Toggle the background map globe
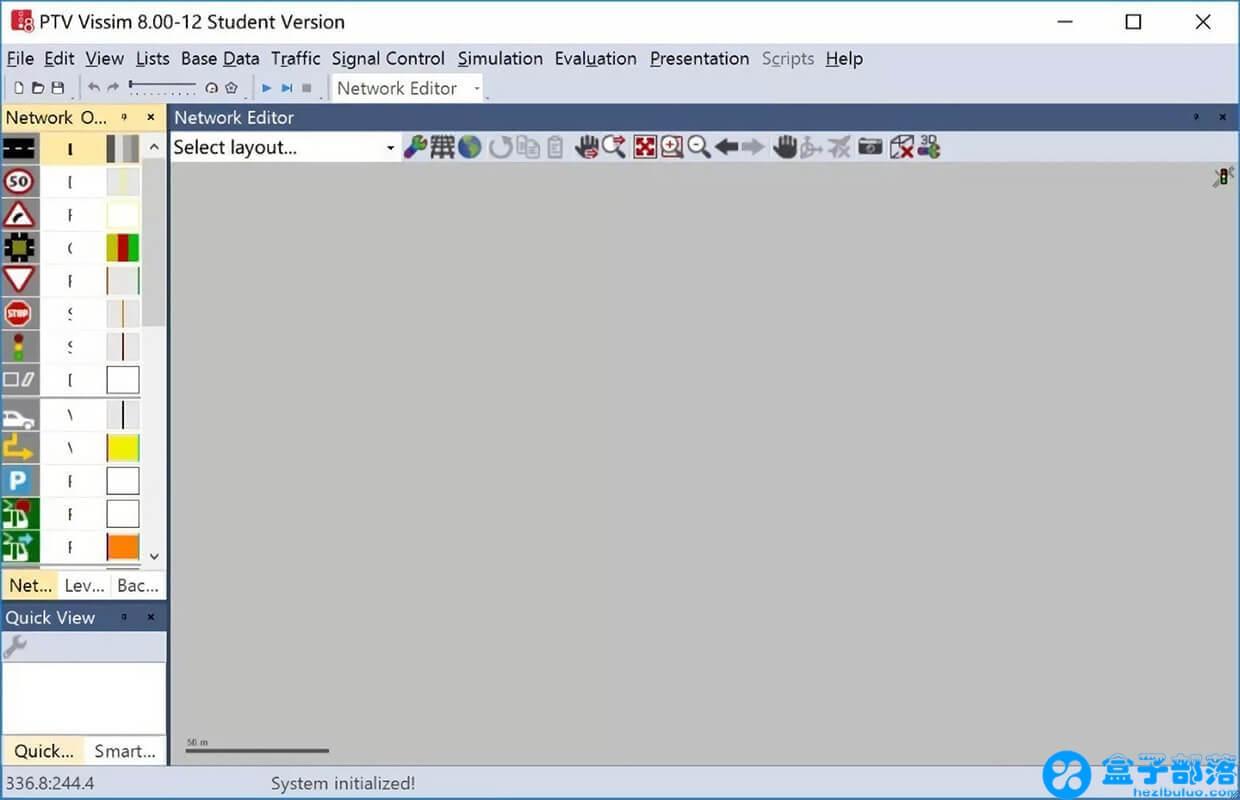Image resolution: width=1240 pixels, height=800 pixels. click(469, 148)
